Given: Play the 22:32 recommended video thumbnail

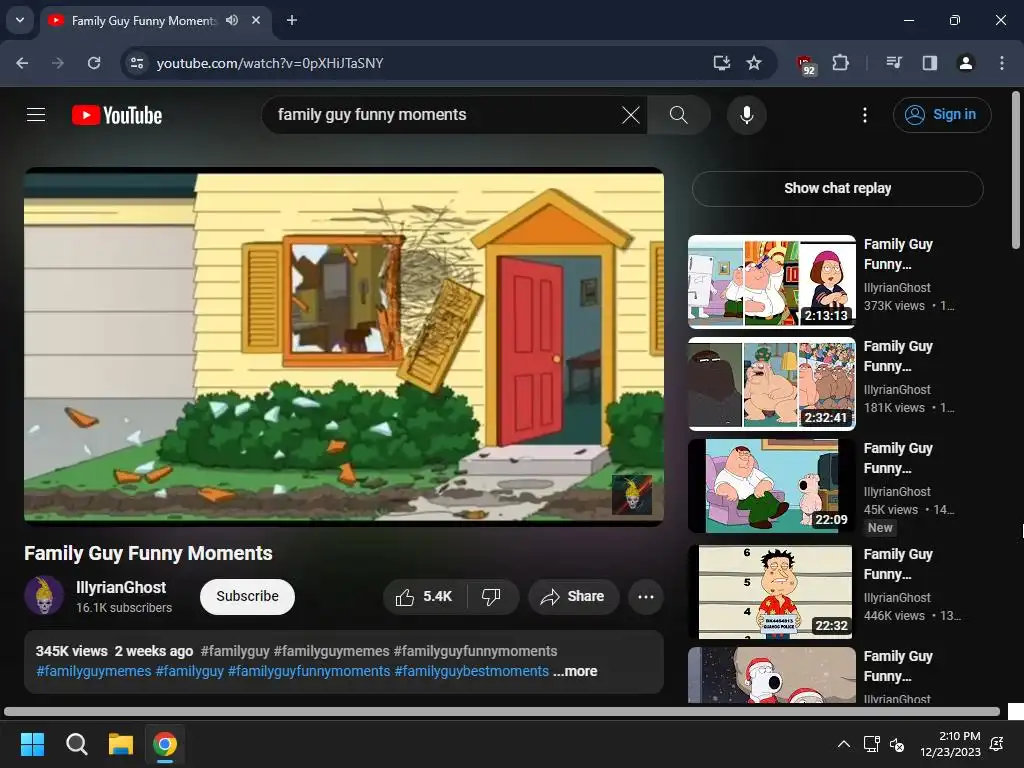Looking at the screenshot, I should [772, 592].
